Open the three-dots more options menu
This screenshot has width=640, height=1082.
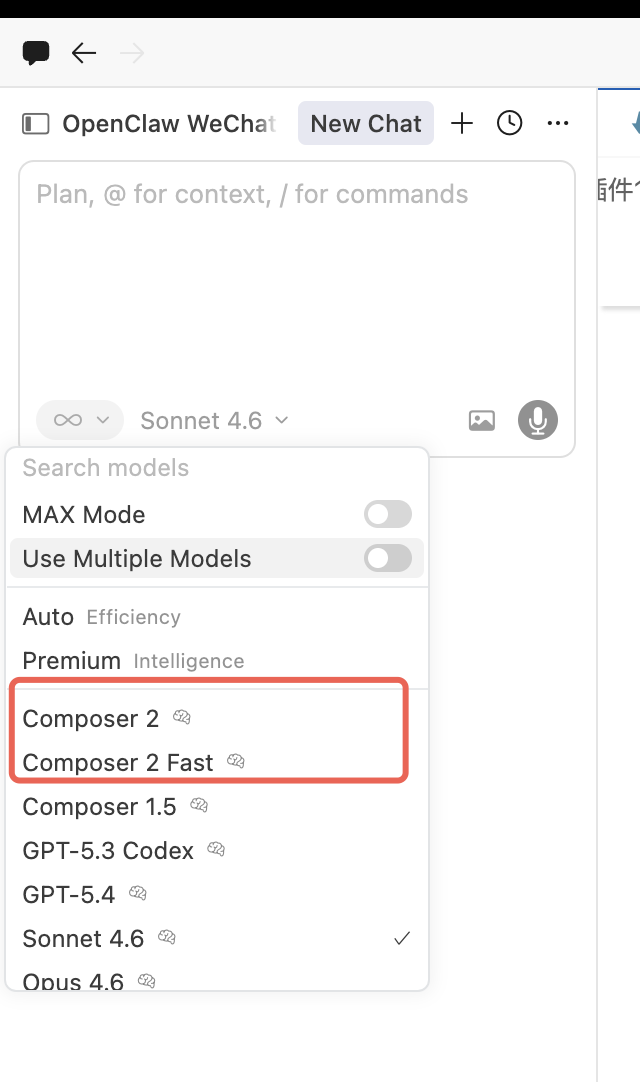click(558, 124)
